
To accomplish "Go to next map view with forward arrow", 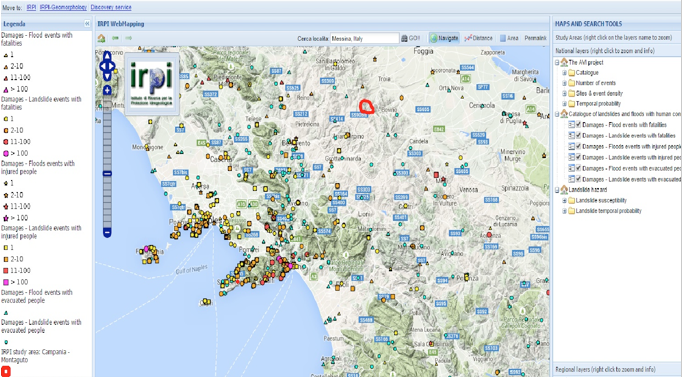I will click(128, 38).
